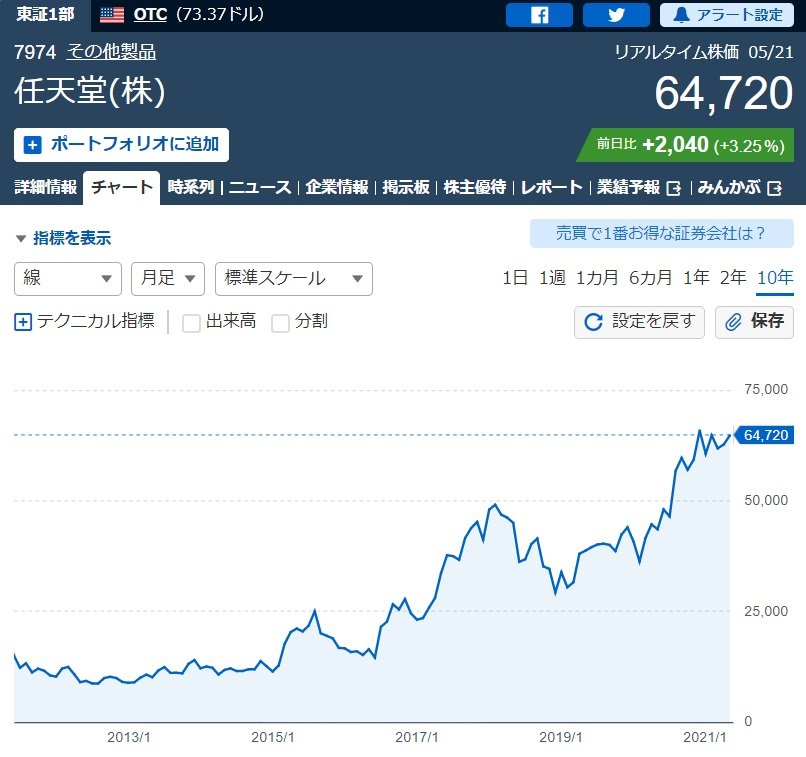Select the 10年 time range

click(775, 278)
